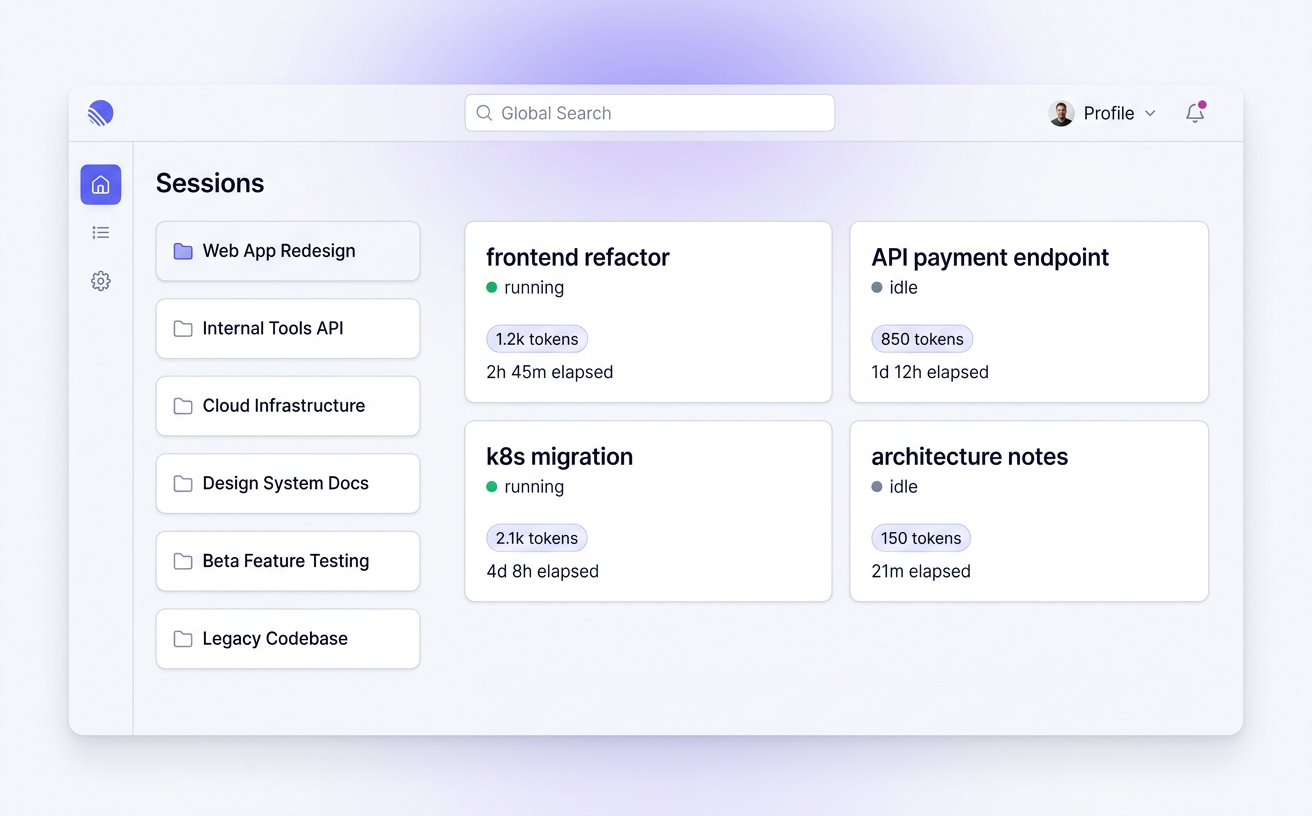The image size is (1312, 816).
Task: Toggle the running indicator on k8s migration
Action: (x=492, y=487)
